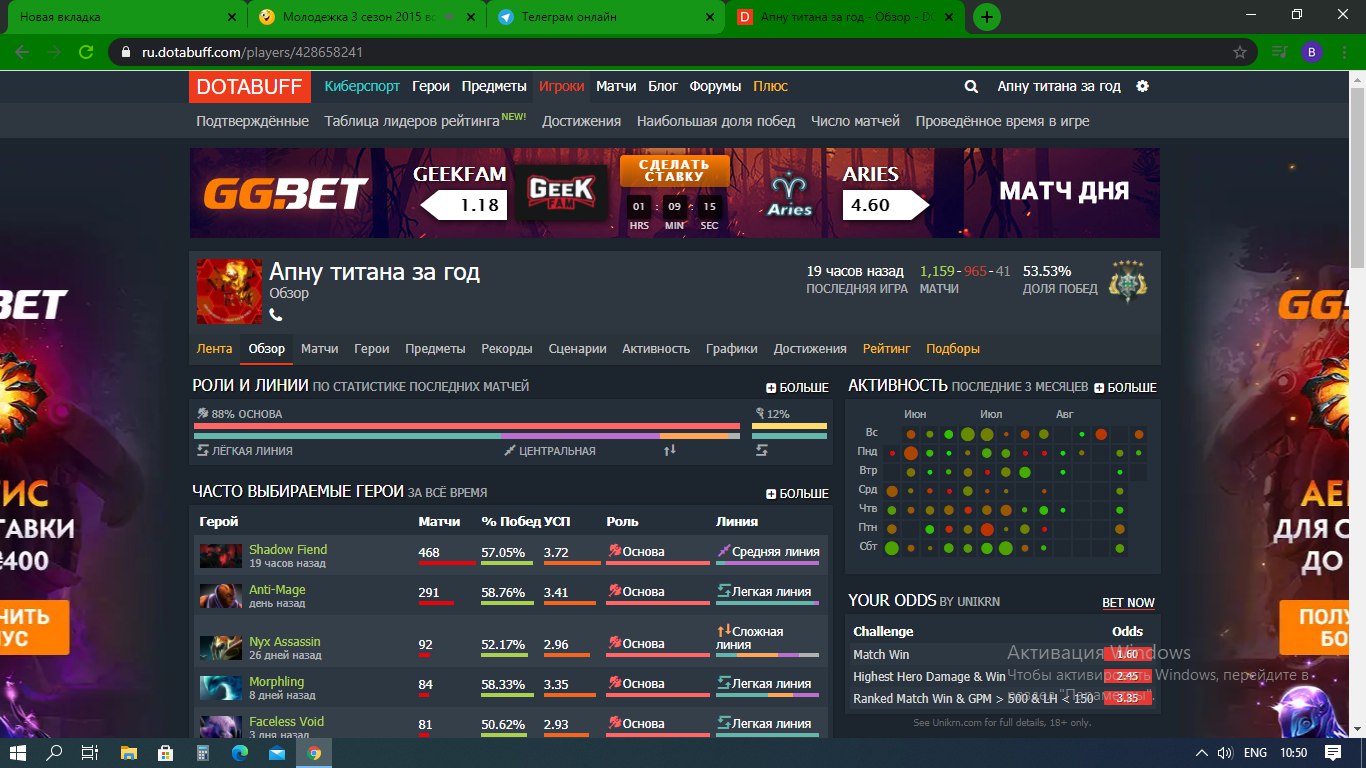Viewport: 1366px width, 768px height.
Task: Open Подтверждённые submenu link
Action: click(252, 121)
